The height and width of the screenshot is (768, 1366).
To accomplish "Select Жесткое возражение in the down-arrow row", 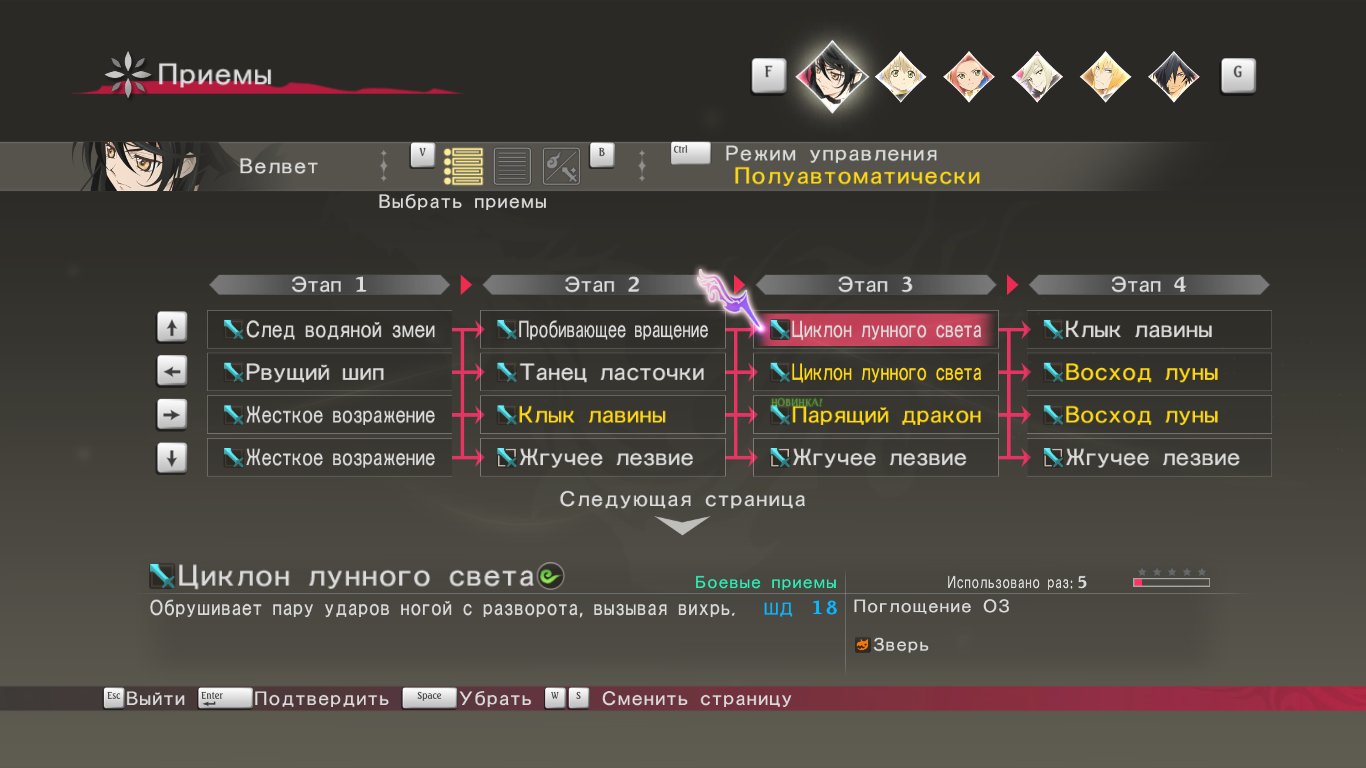I will (330, 458).
